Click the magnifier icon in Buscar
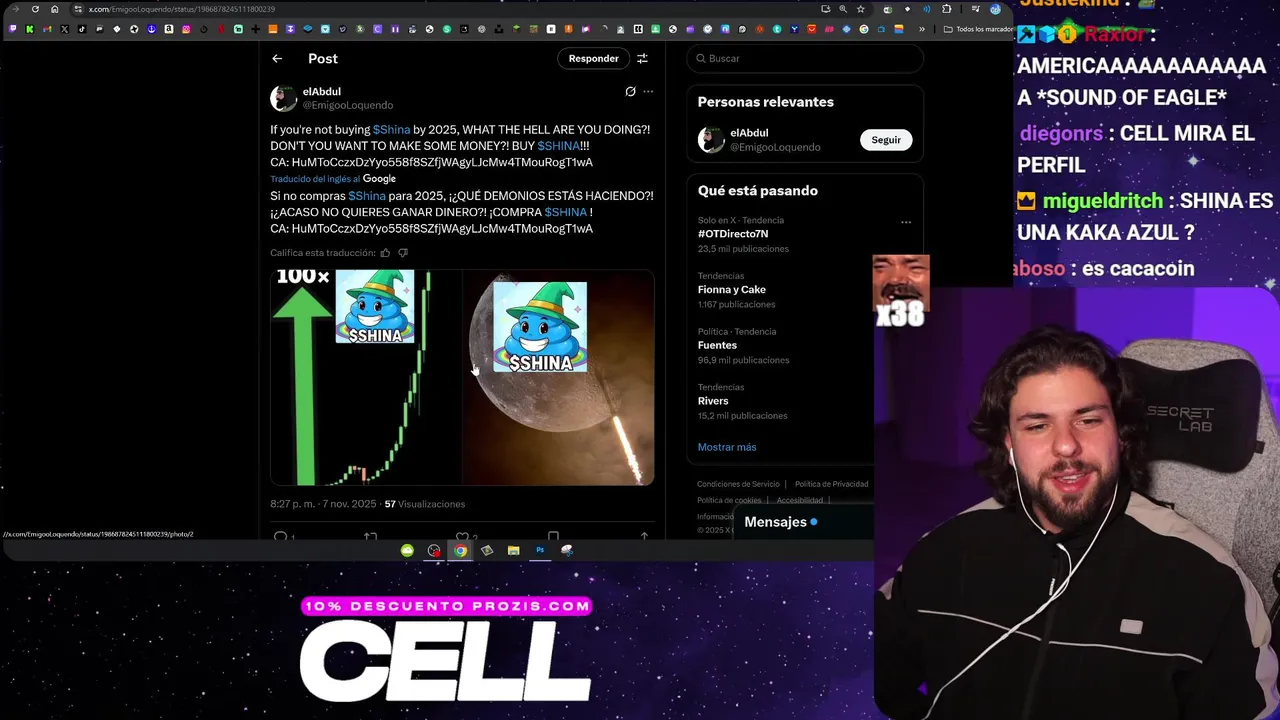This screenshot has width=1280, height=720. (x=700, y=58)
